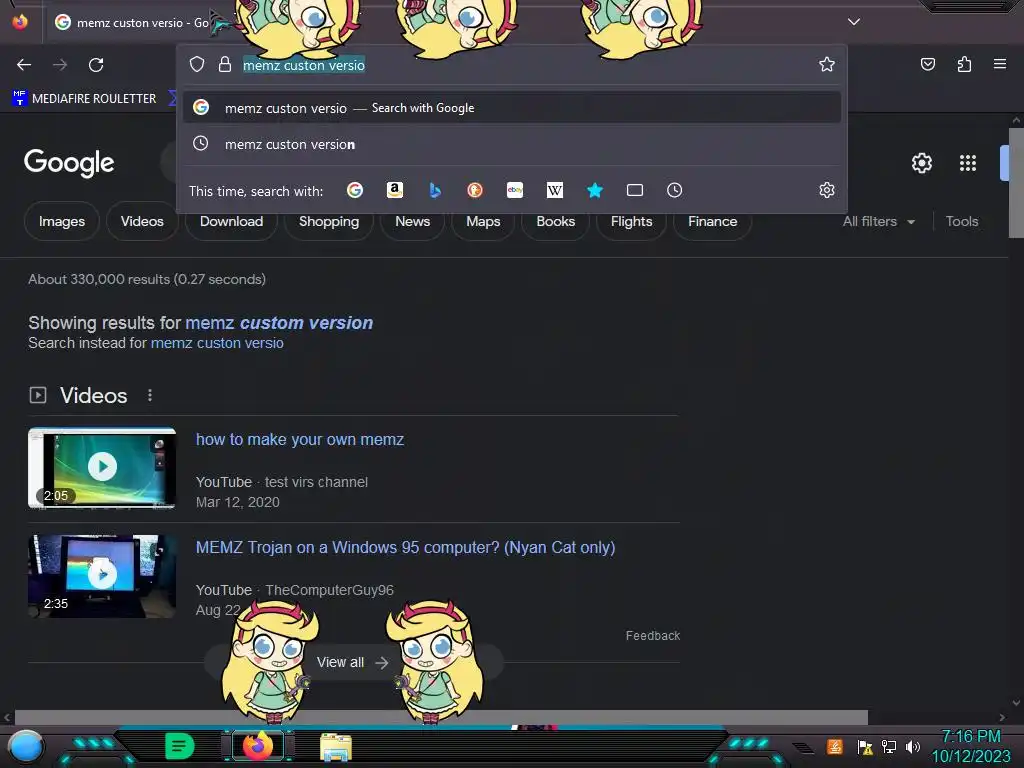Viewport: 1024px width, 768px height.
Task: Search this time with Amazon icon
Action: 395,190
